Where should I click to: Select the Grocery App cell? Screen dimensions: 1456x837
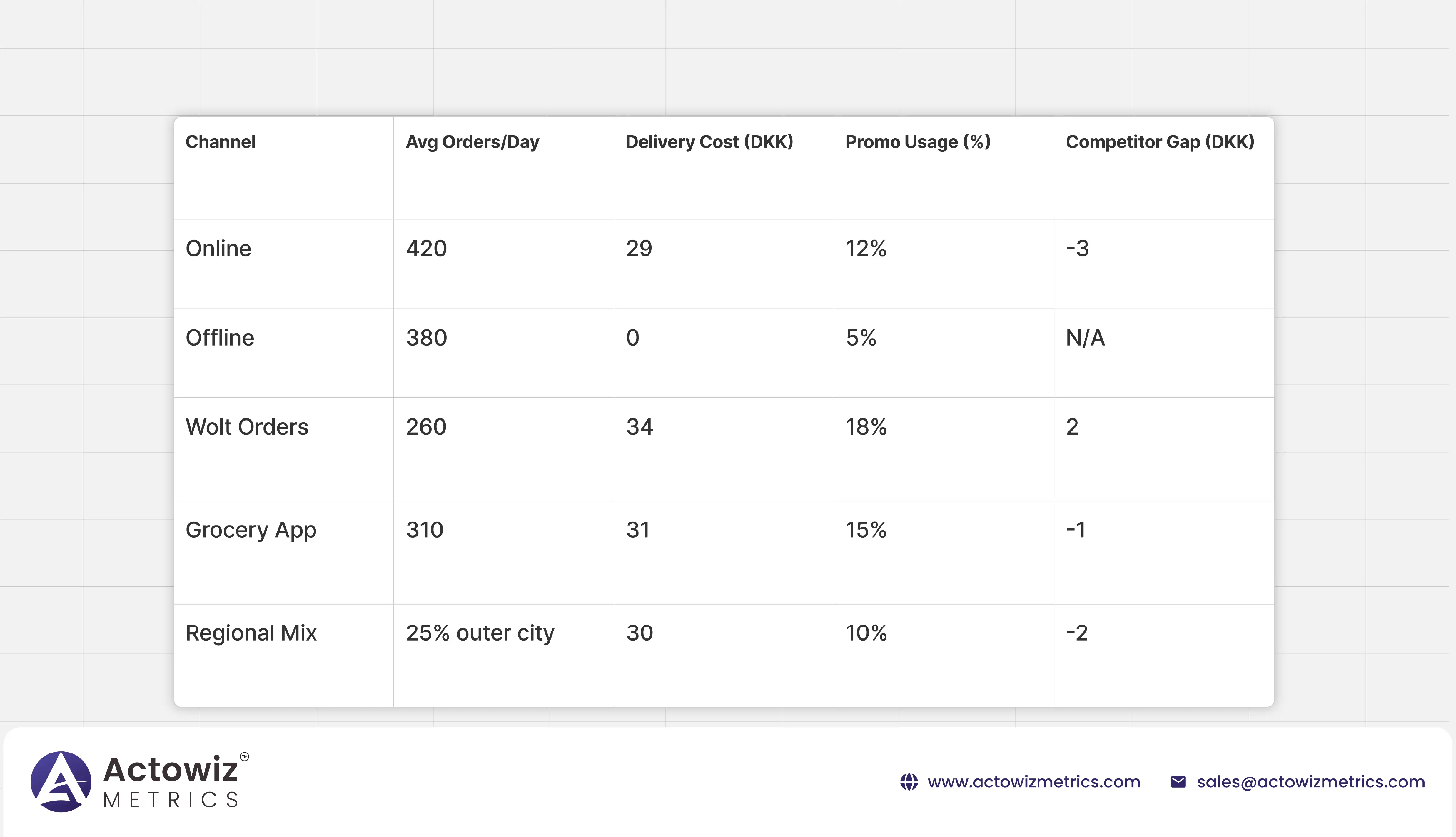251,530
